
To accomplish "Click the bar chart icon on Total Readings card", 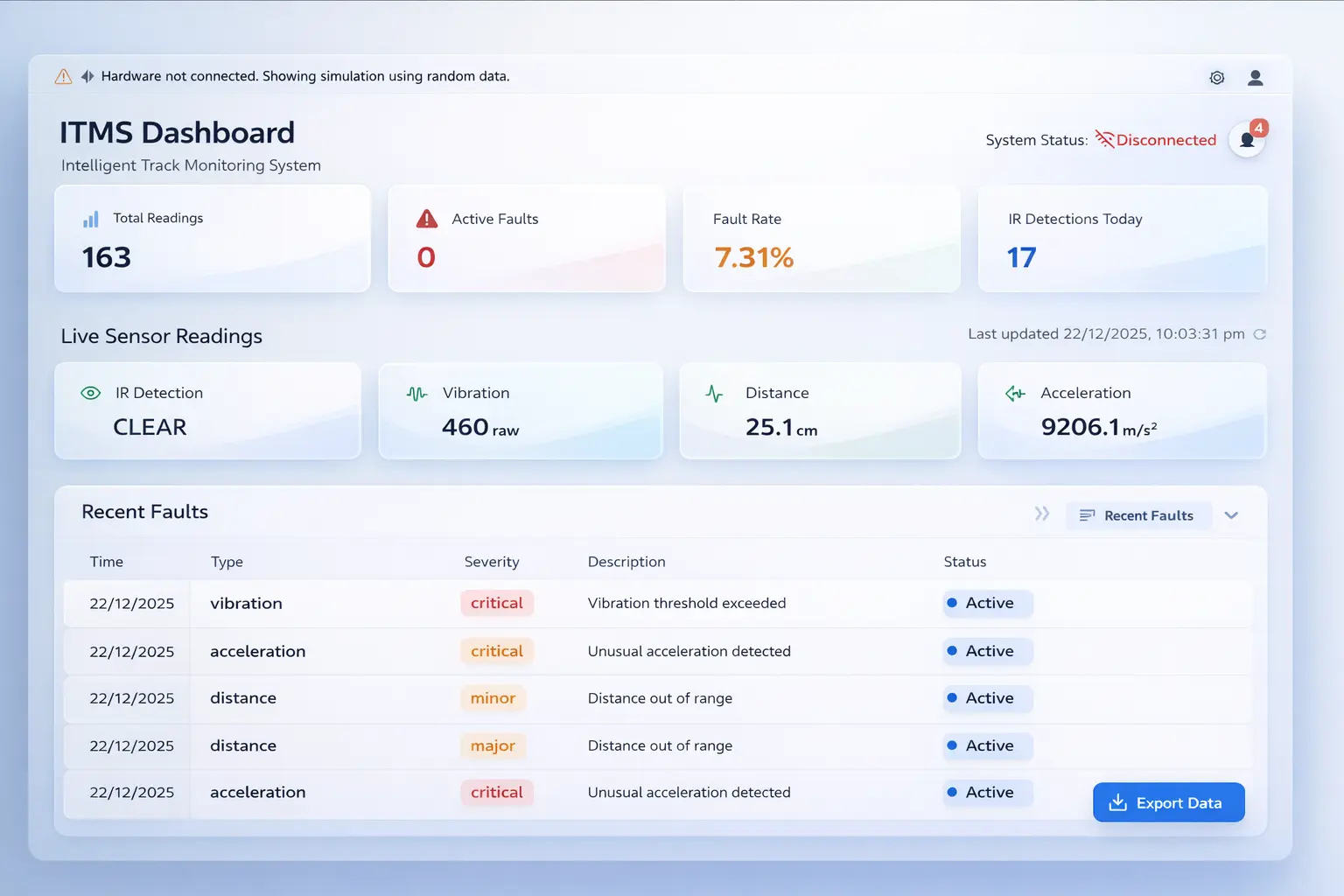I will (x=91, y=219).
